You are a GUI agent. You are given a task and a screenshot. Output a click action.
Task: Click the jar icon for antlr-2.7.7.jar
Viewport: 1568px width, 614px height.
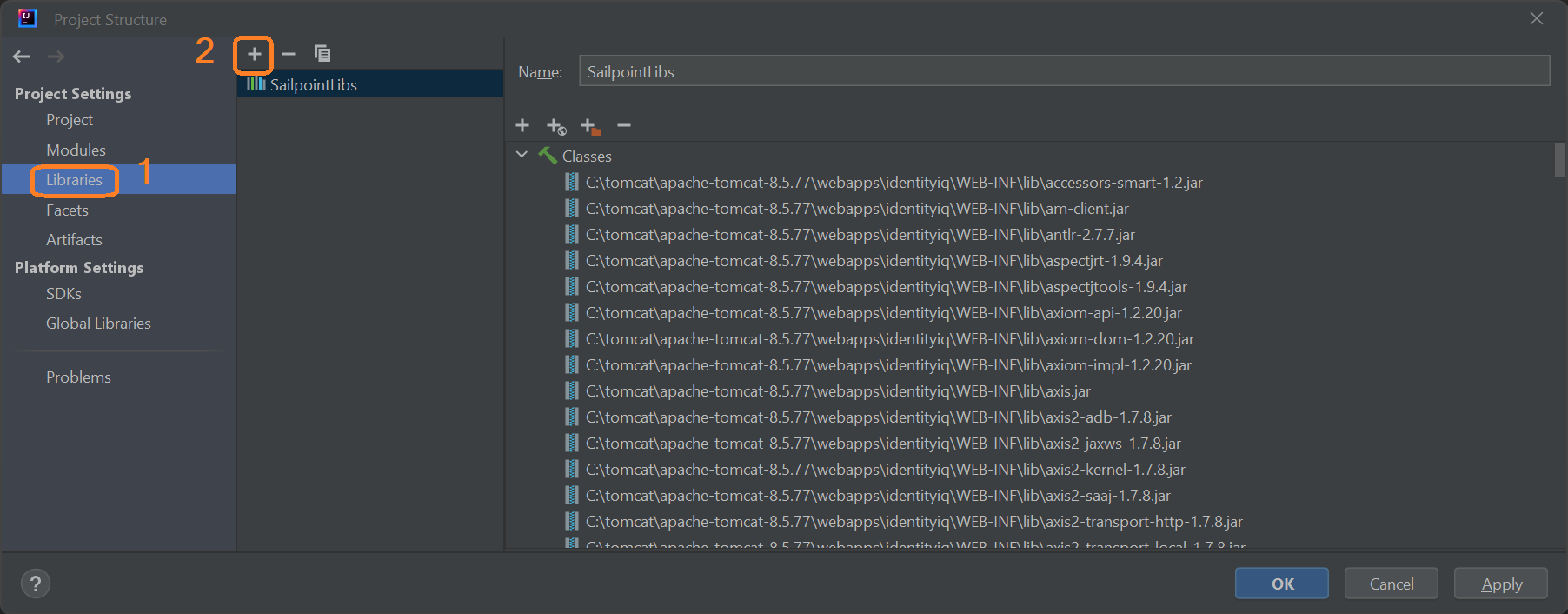click(572, 234)
